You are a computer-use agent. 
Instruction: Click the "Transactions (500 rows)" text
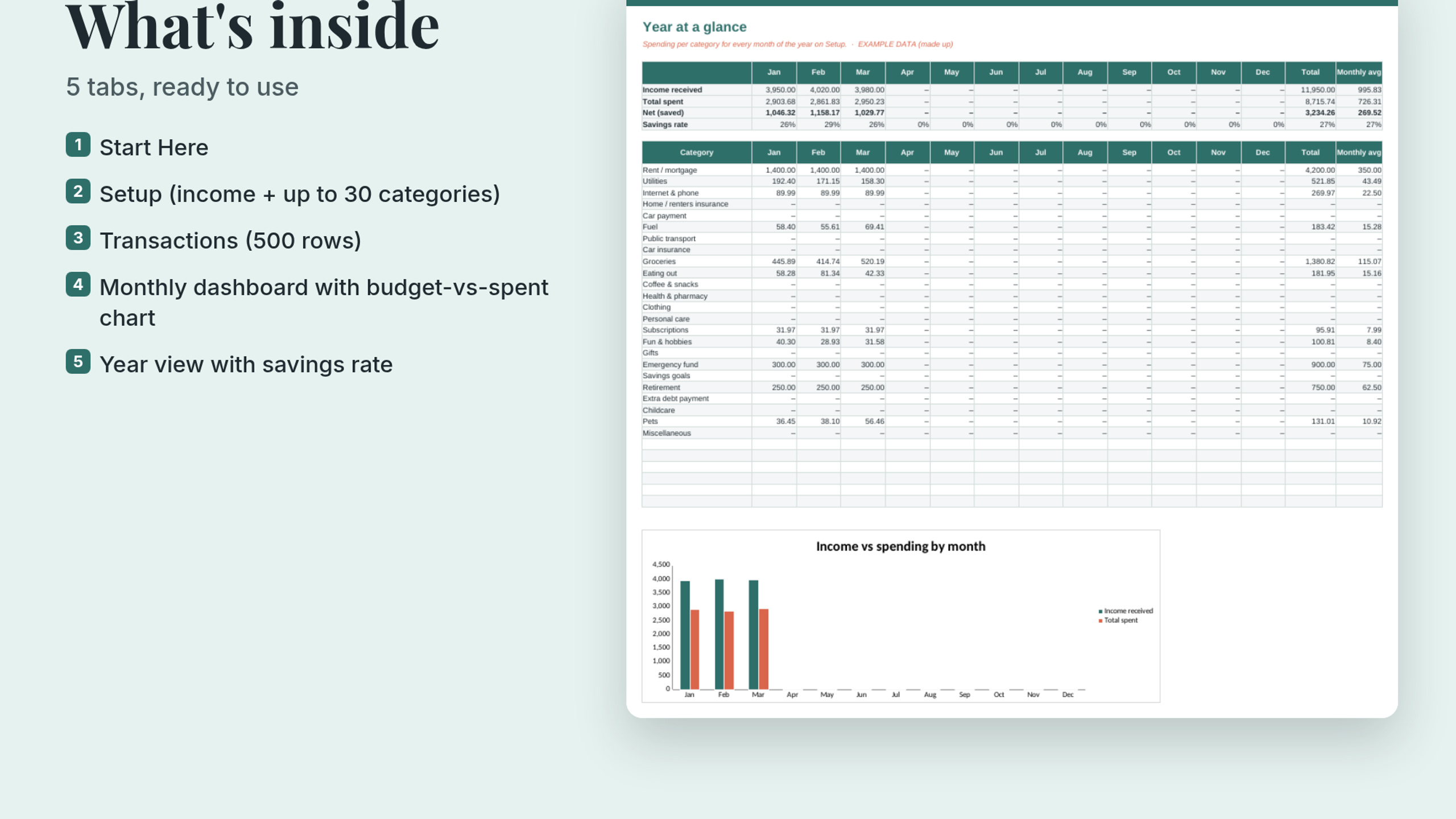click(230, 241)
